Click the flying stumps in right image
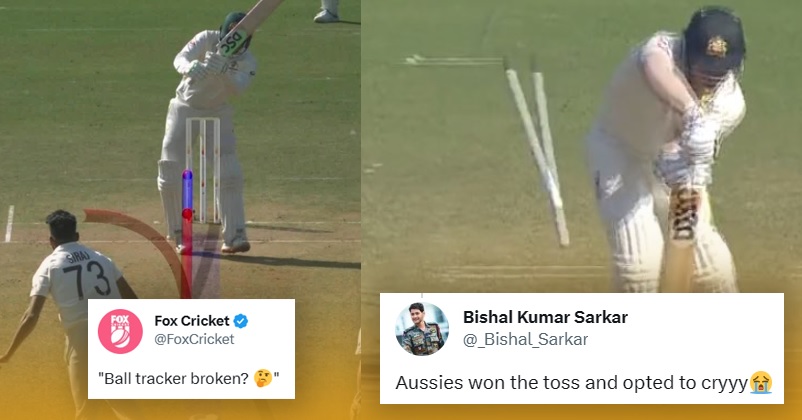This screenshot has width=802, height=420. (x=537, y=152)
